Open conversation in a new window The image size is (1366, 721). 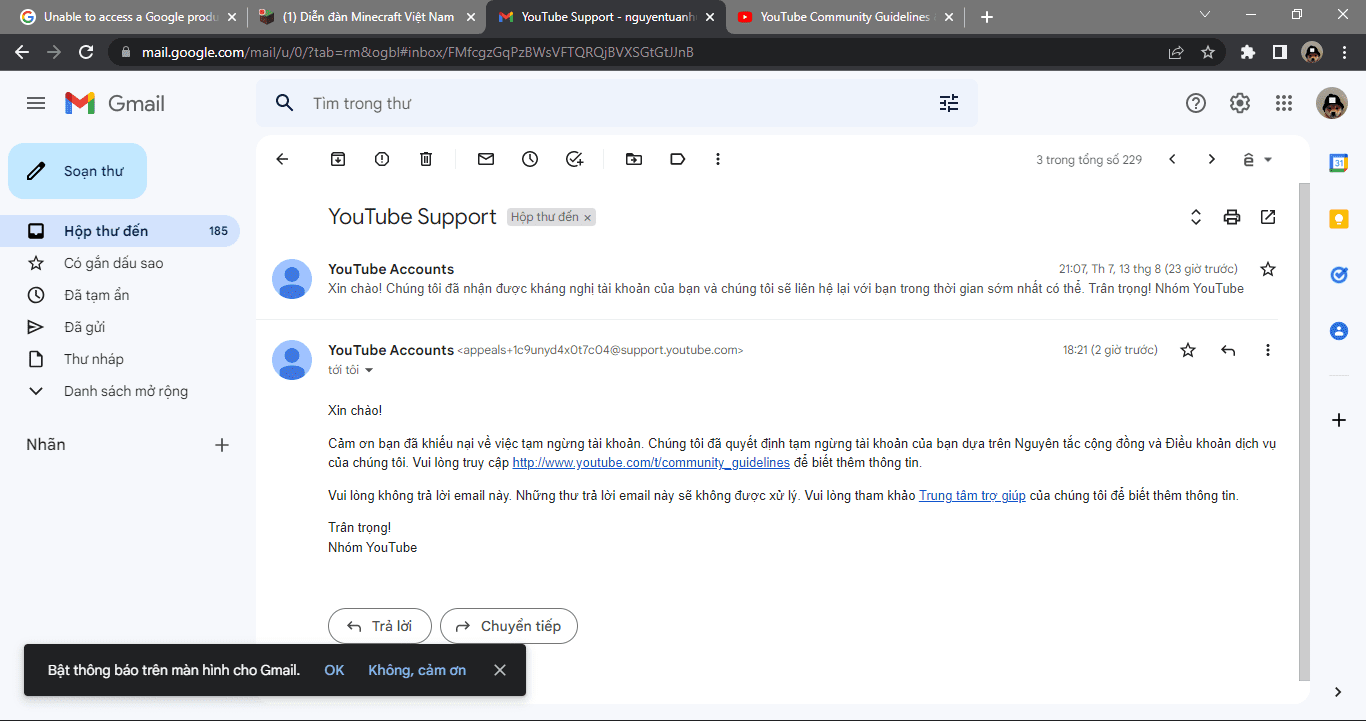(x=1268, y=217)
